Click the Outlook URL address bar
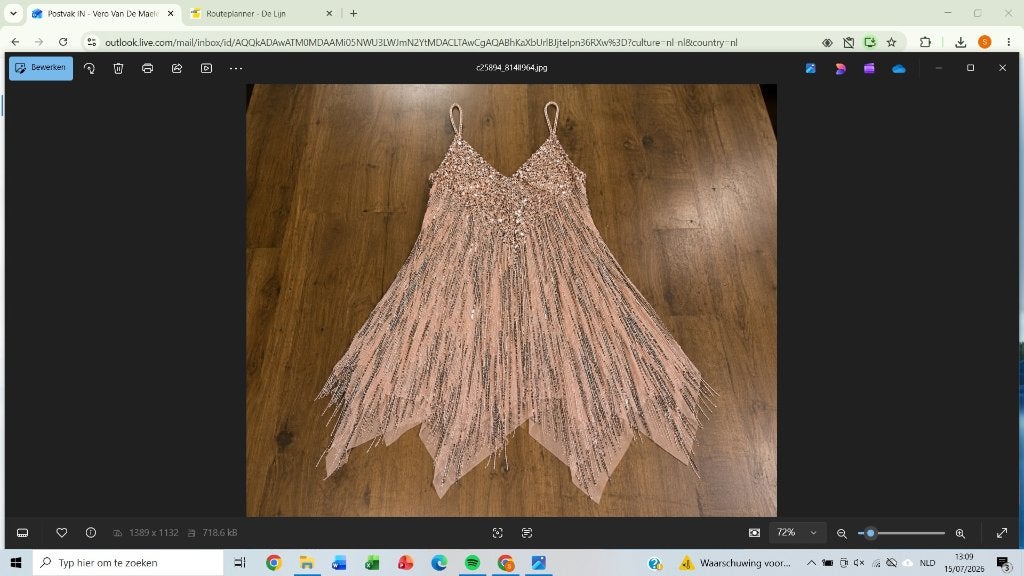The image size is (1024, 576). pyautogui.click(x=421, y=42)
